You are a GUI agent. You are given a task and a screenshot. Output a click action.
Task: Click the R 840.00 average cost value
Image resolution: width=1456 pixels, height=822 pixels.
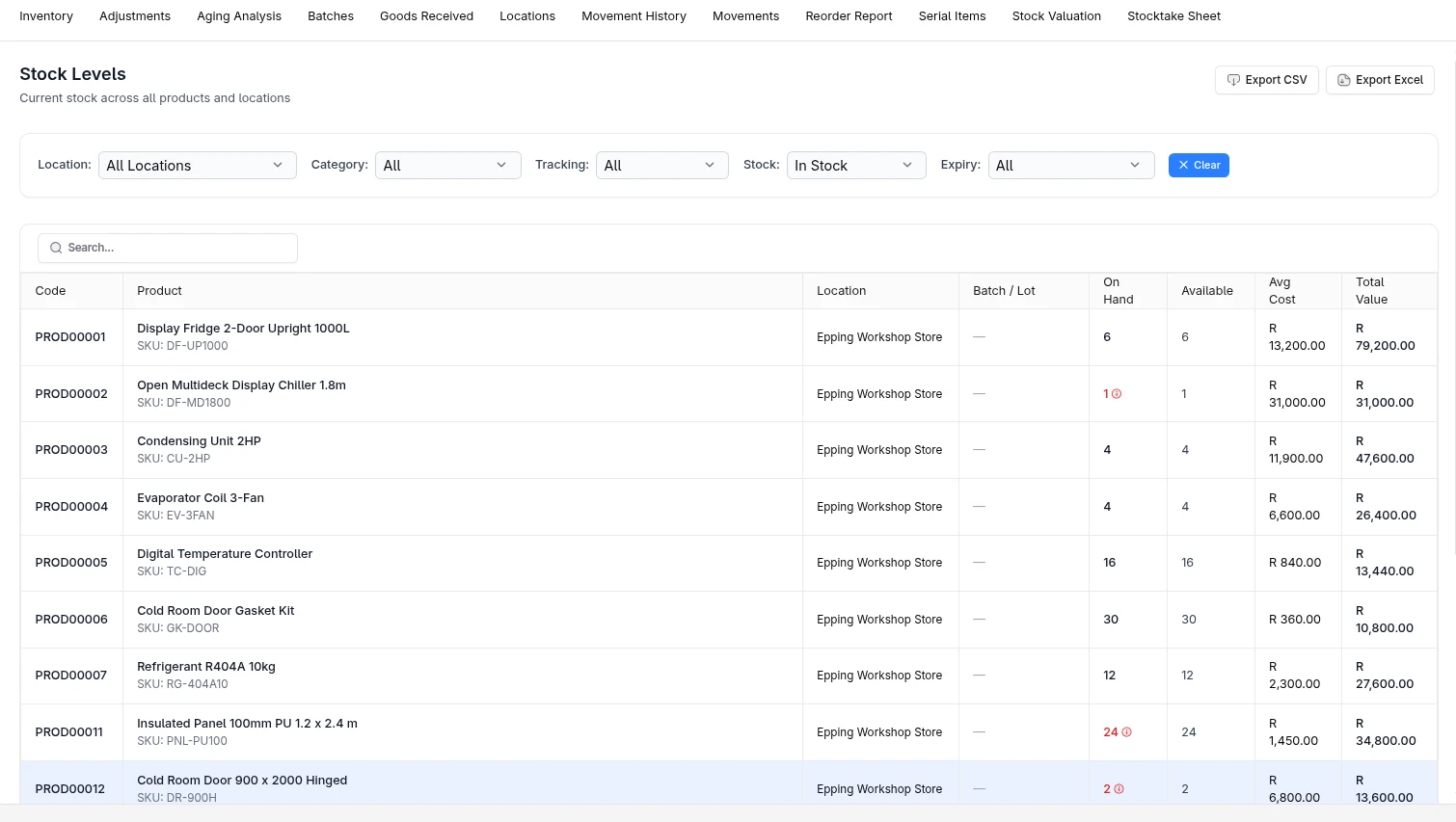coord(1295,563)
